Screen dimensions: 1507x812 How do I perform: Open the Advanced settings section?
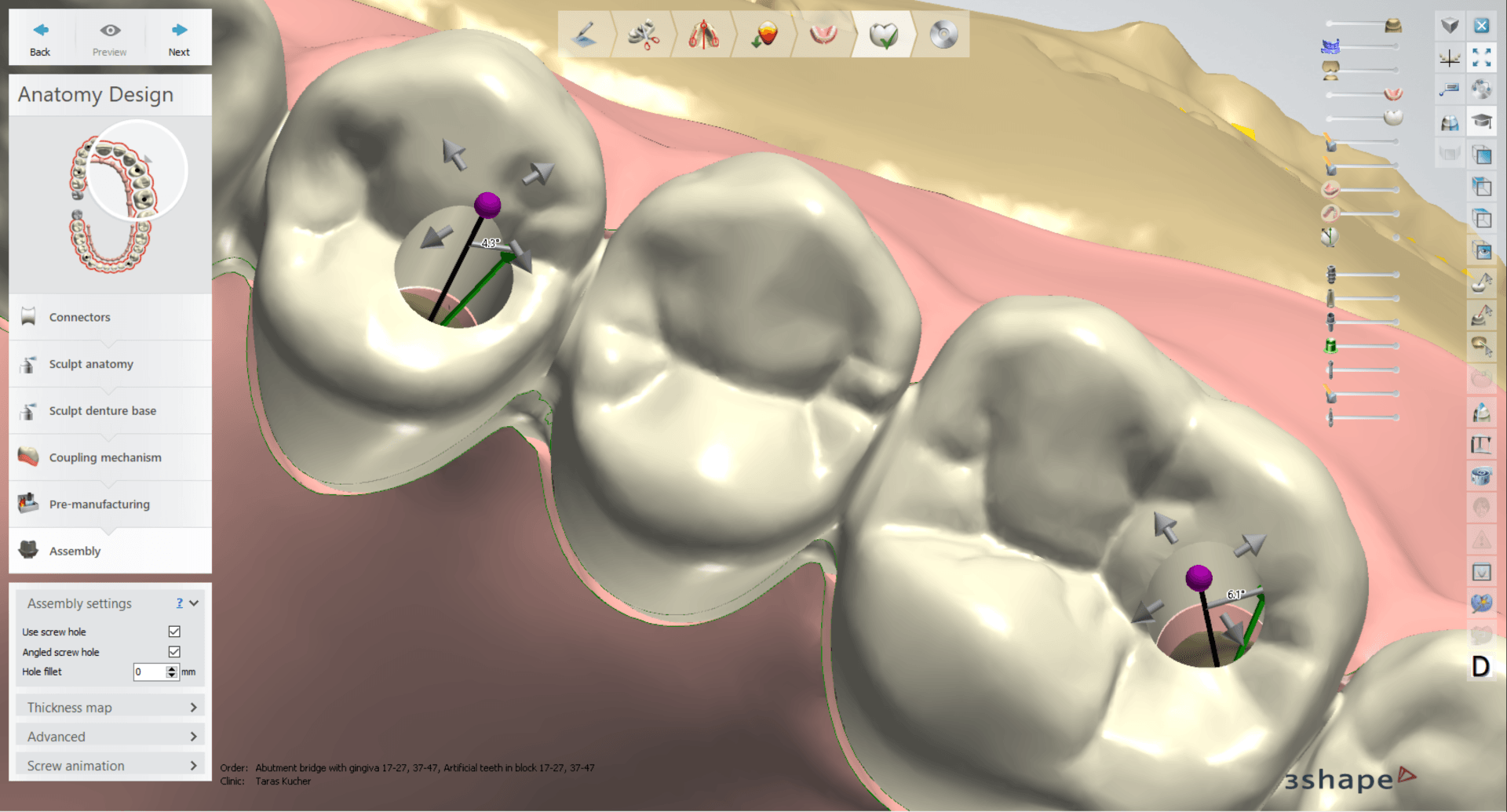110,736
